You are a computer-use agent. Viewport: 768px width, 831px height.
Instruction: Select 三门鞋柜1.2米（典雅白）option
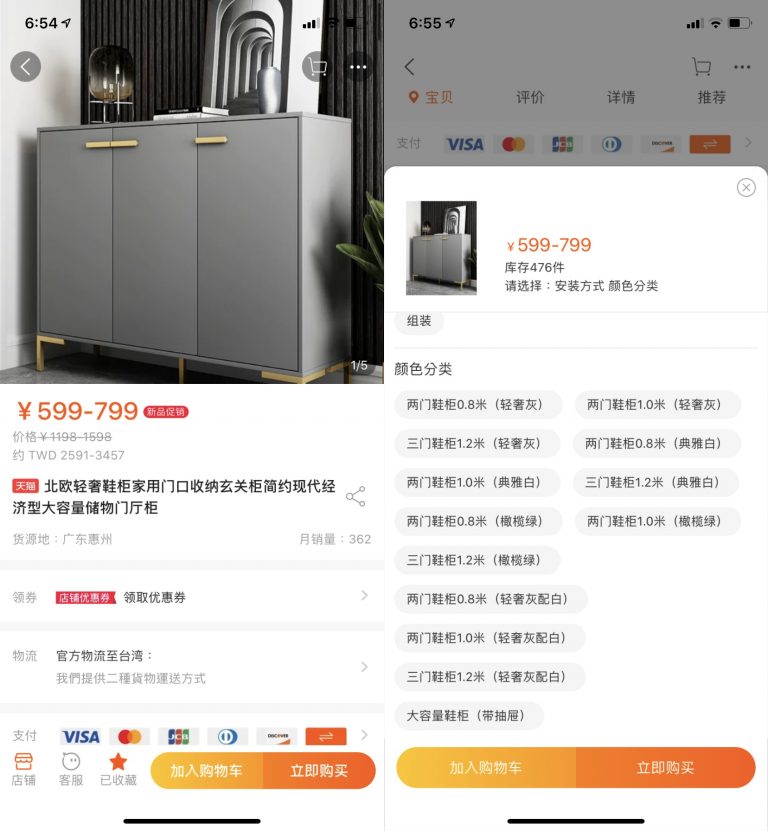click(x=655, y=482)
